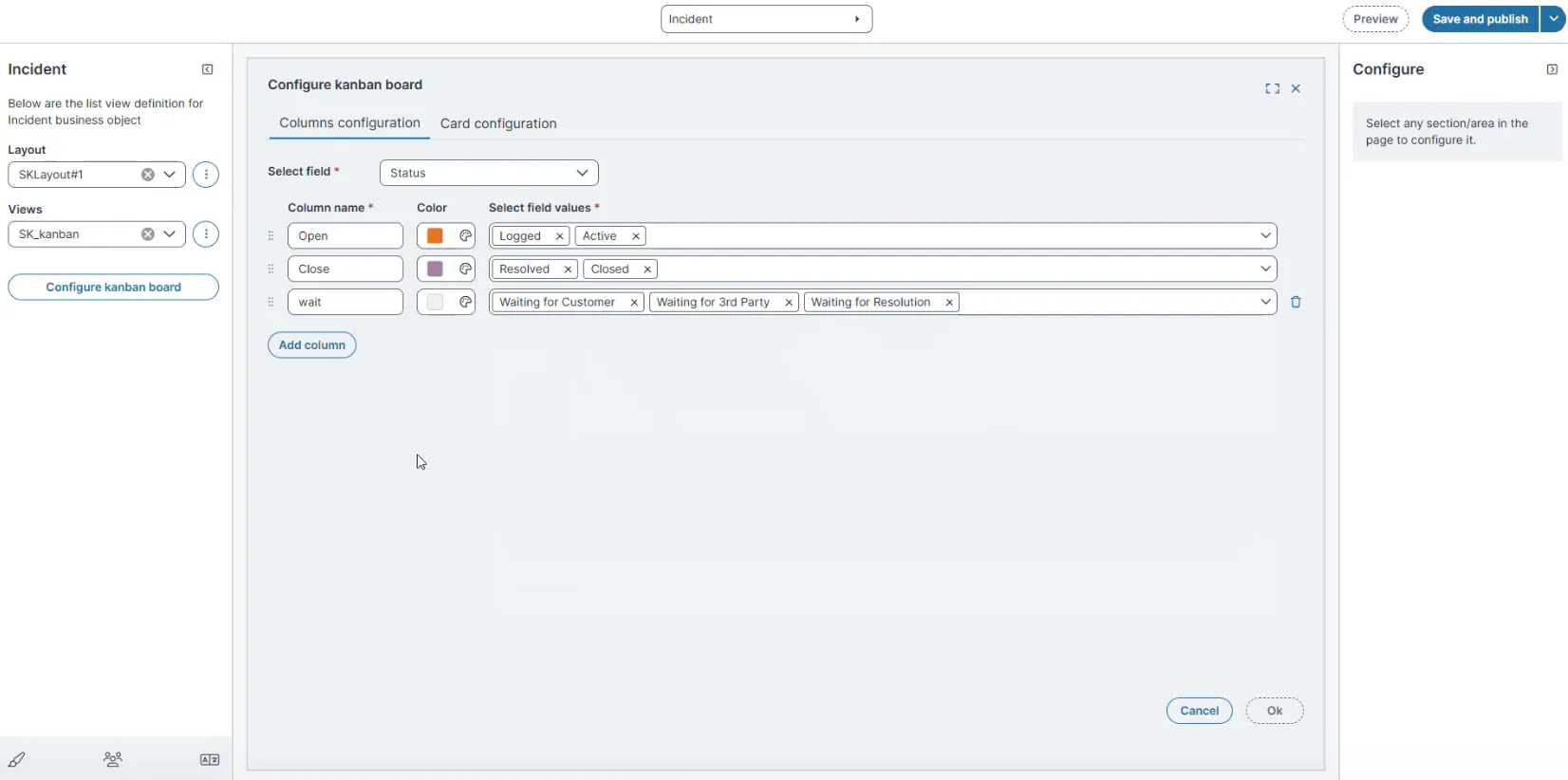Screen dimensions: 1568x780
Task: Remove Closed value tag
Action: click(647, 269)
